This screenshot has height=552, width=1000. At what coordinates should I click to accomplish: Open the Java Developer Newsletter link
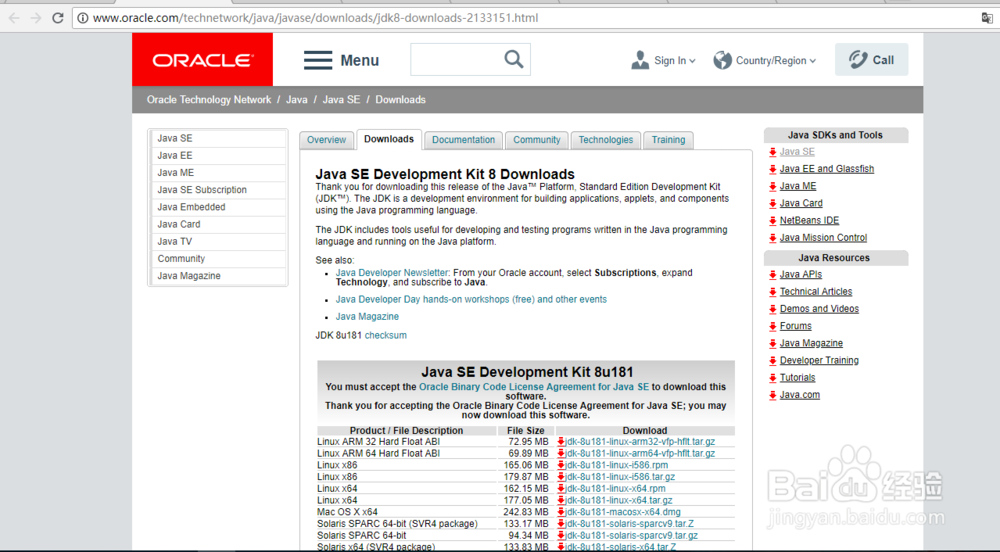click(x=392, y=272)
